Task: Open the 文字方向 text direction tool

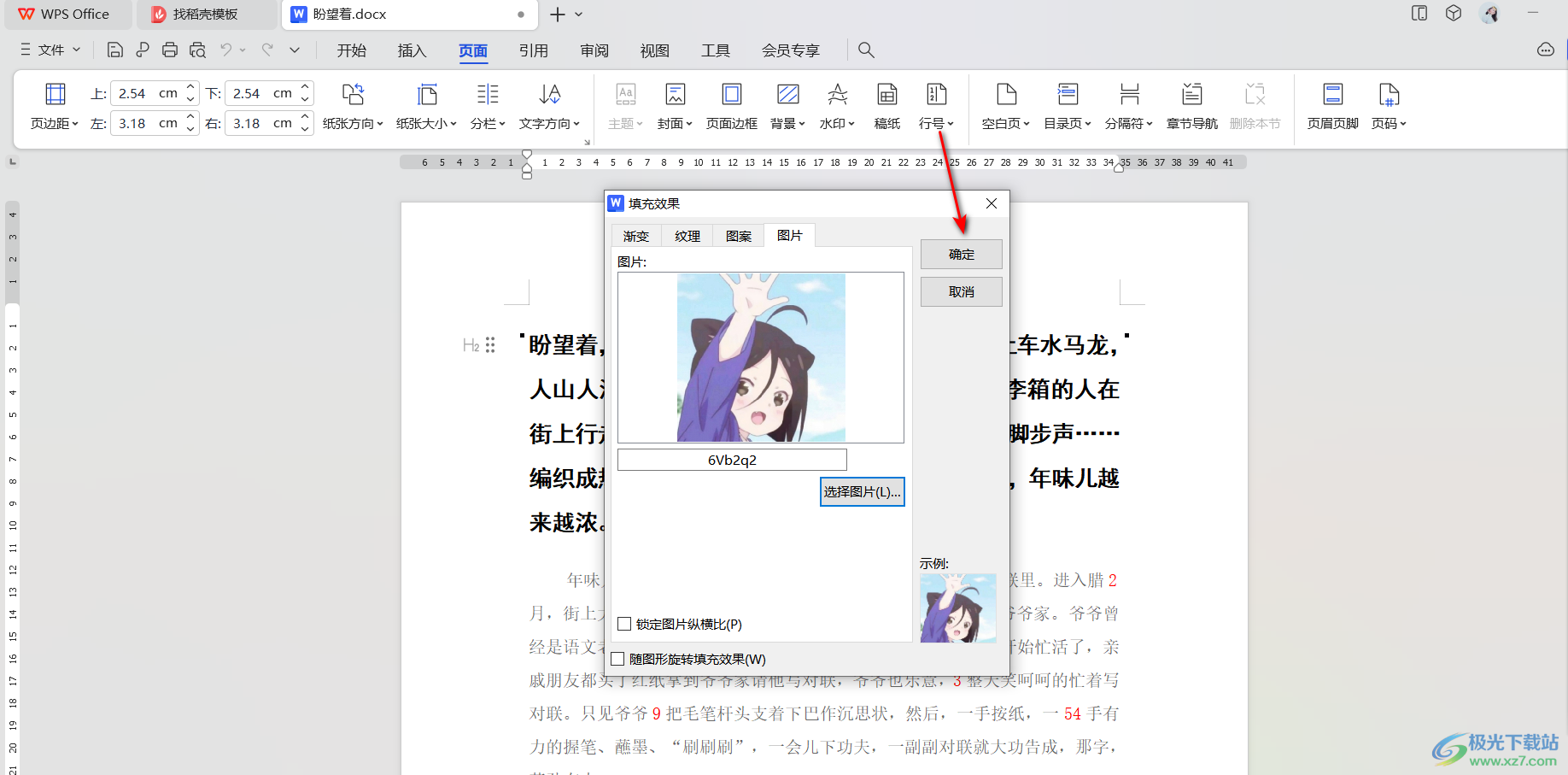Action: (x=549, y=106)
